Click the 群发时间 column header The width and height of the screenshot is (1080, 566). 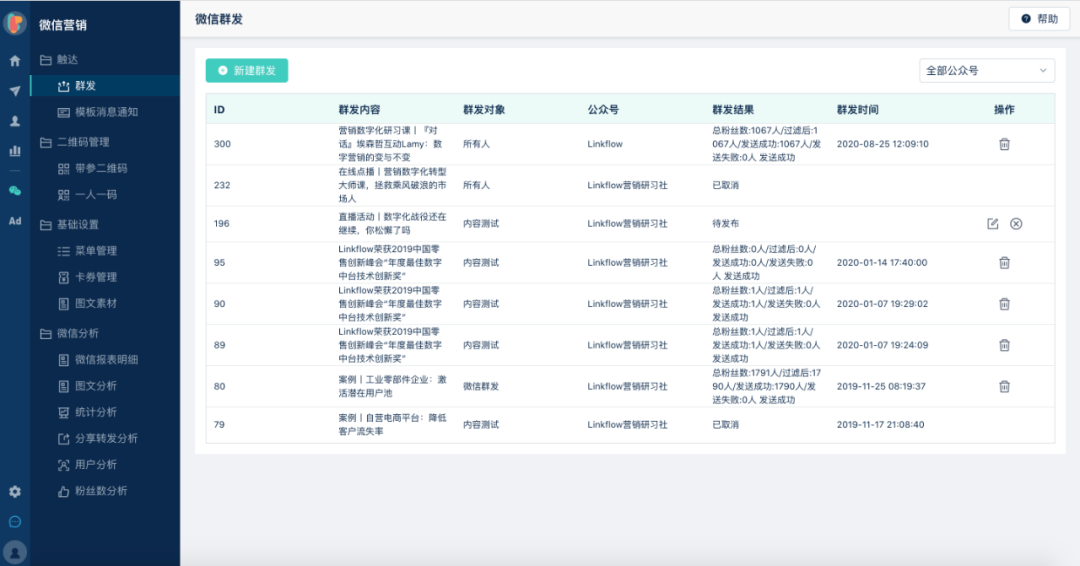pos(857,109)
